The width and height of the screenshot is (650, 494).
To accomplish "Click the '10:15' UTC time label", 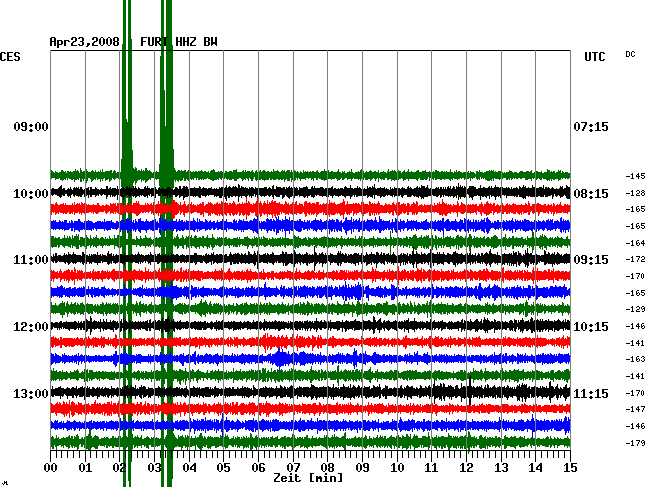I will coord(591,327).
